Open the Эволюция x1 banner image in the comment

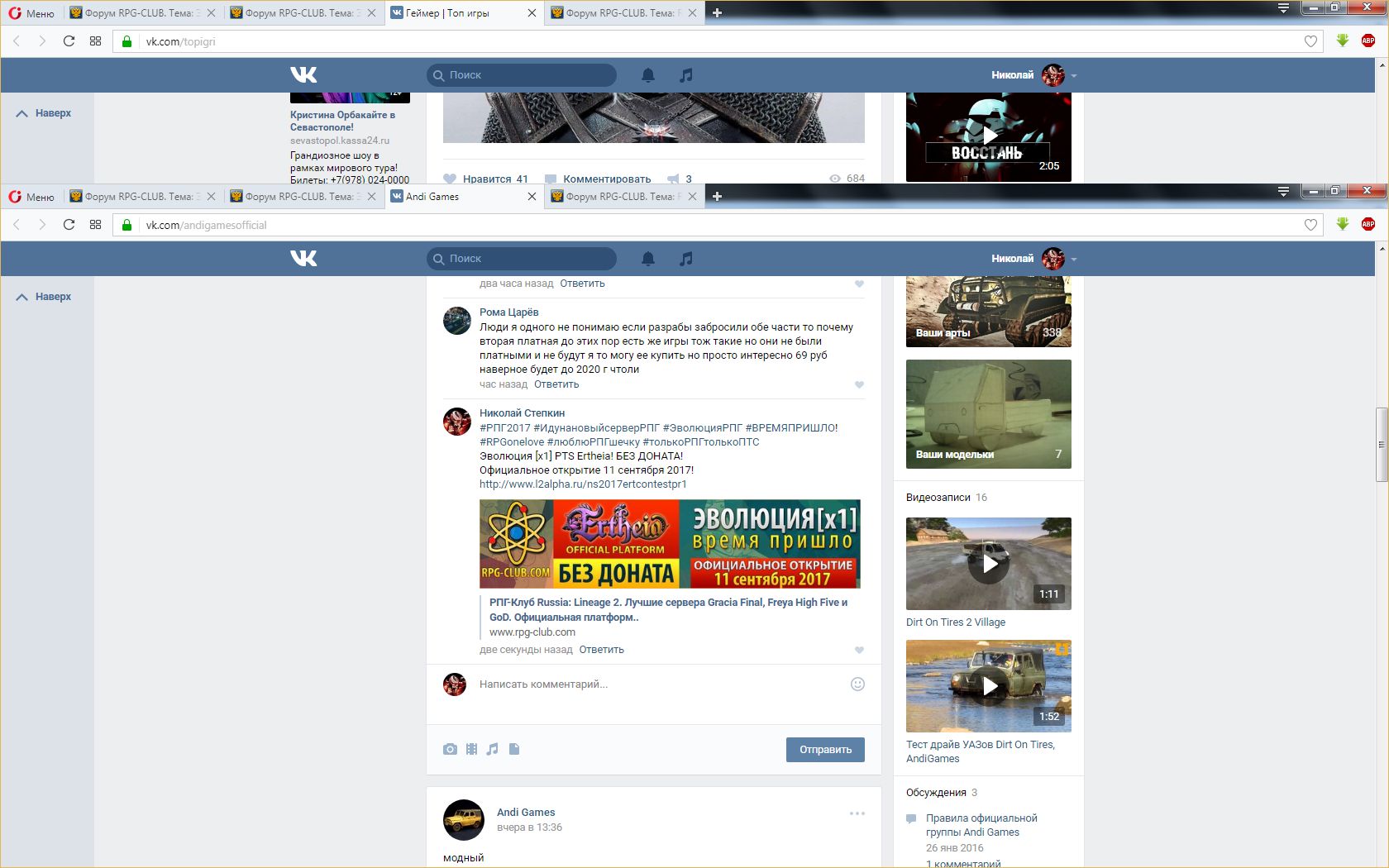click(x=670, y=544)
